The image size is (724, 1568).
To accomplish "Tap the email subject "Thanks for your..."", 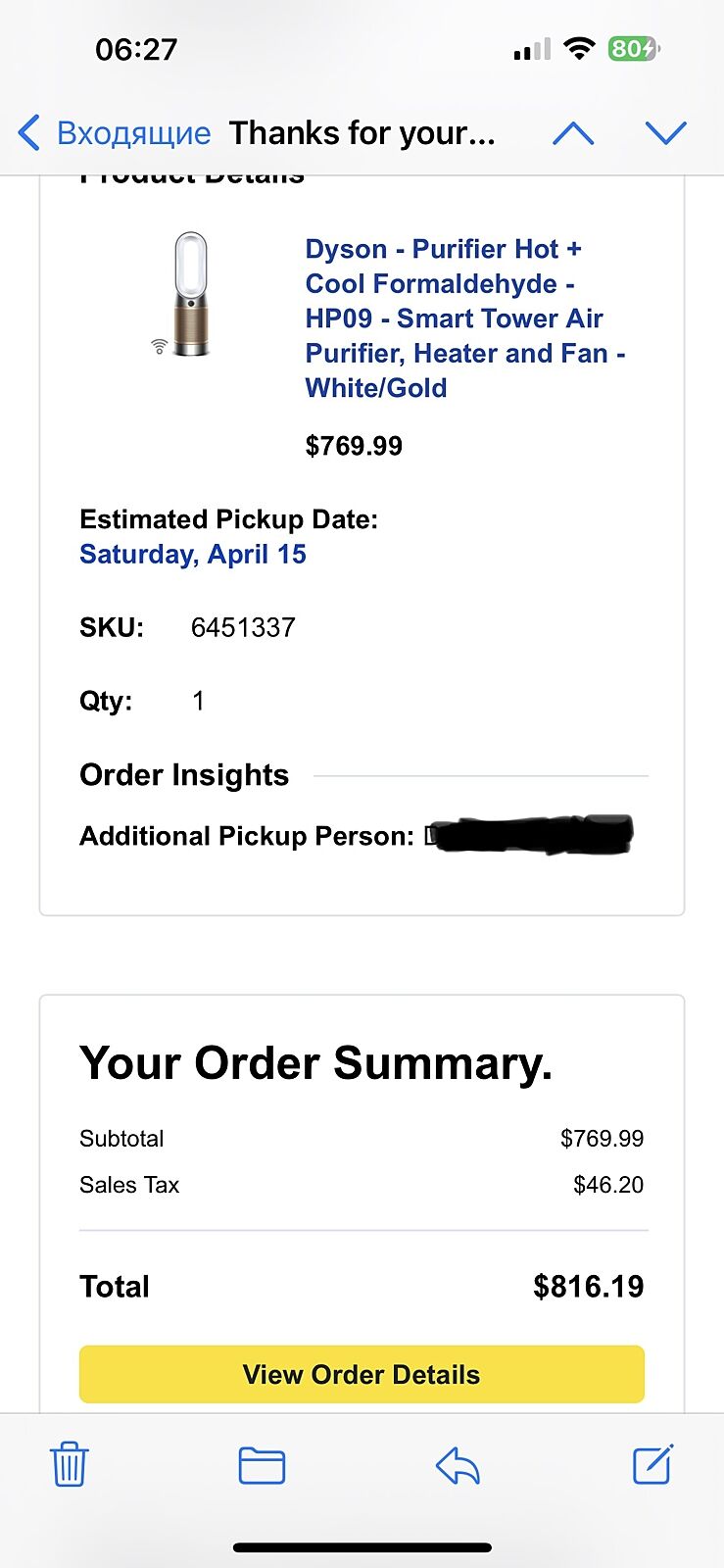I will click(362, 133).
